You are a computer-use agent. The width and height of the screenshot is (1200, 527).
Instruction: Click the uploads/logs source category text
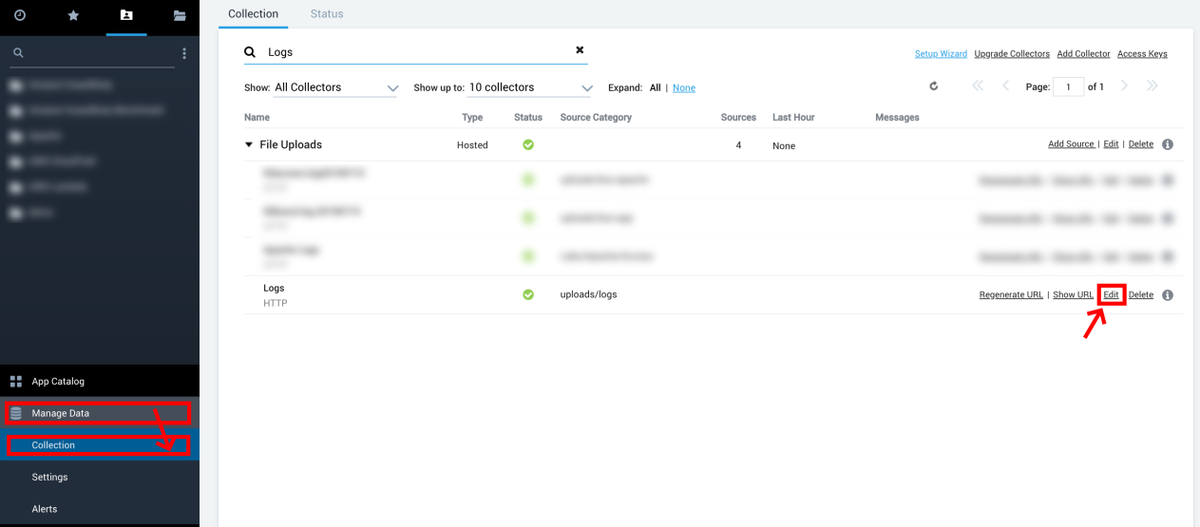point(589,295)
